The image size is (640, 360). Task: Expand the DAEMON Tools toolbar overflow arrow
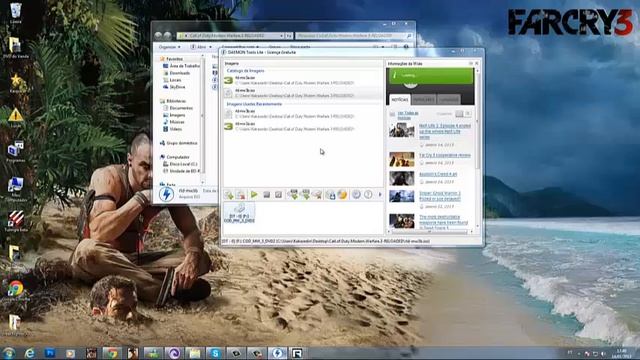(380, 195)
